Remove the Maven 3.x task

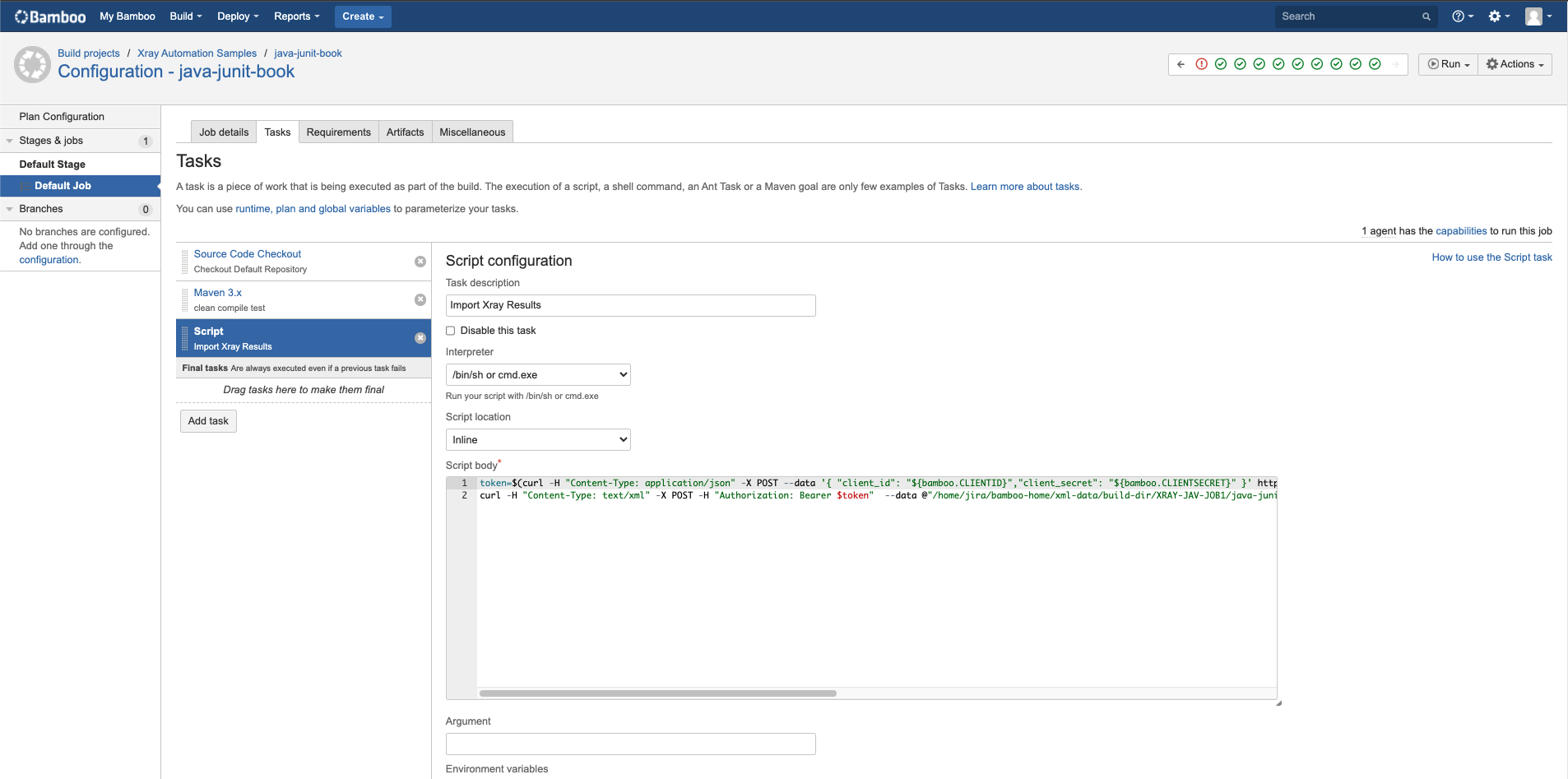coord(420,300)
